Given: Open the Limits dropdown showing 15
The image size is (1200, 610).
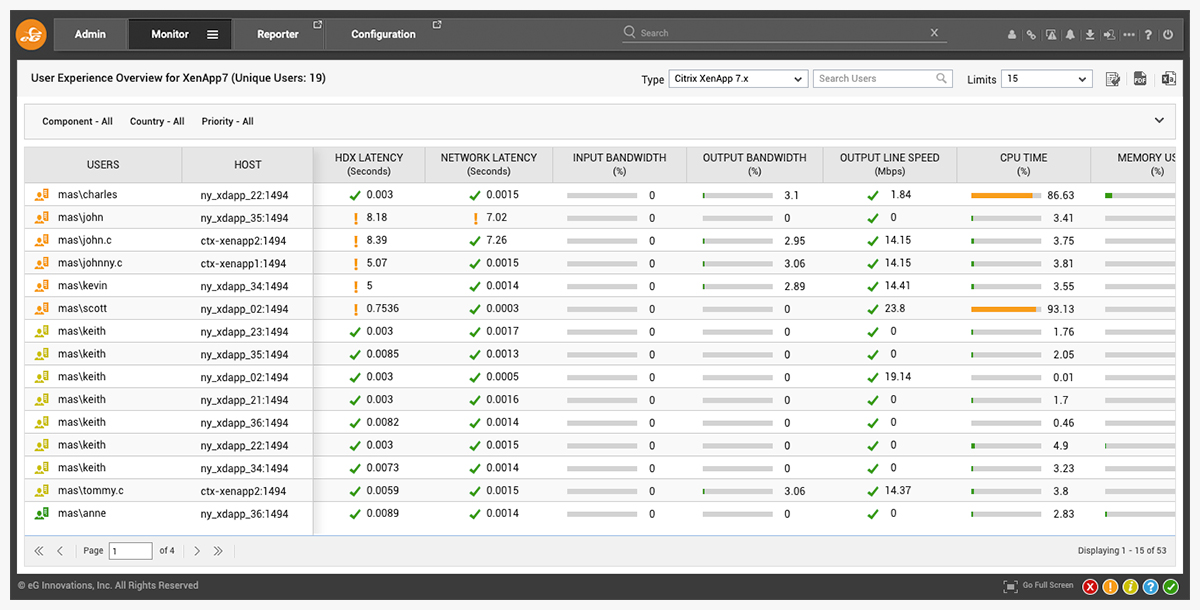Looking at the screenshot, I should 1046,79.
